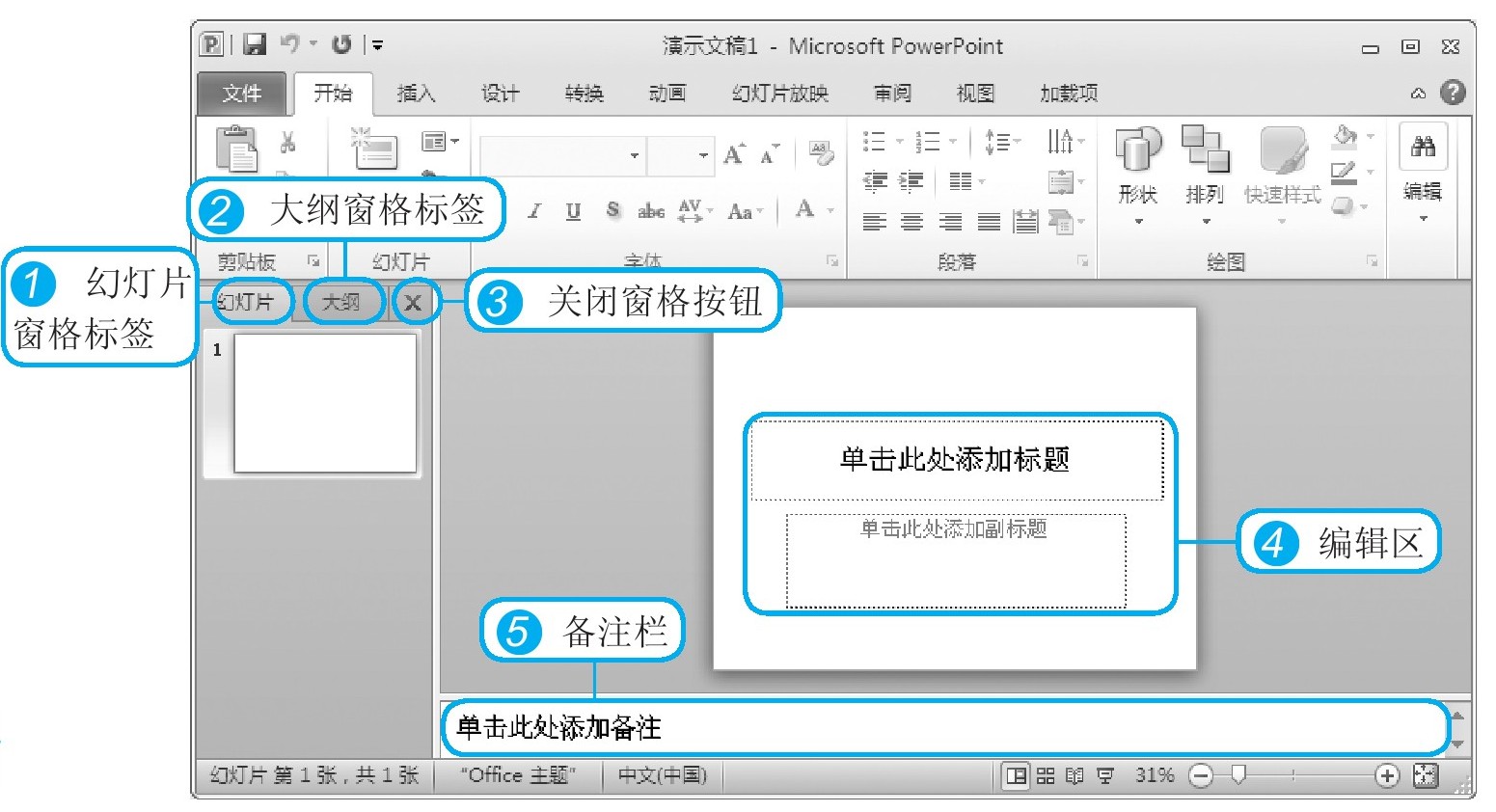Toggle Justify text alignment
The height and width of the screenshot is (812, 1496).
[x=989, y=222]
